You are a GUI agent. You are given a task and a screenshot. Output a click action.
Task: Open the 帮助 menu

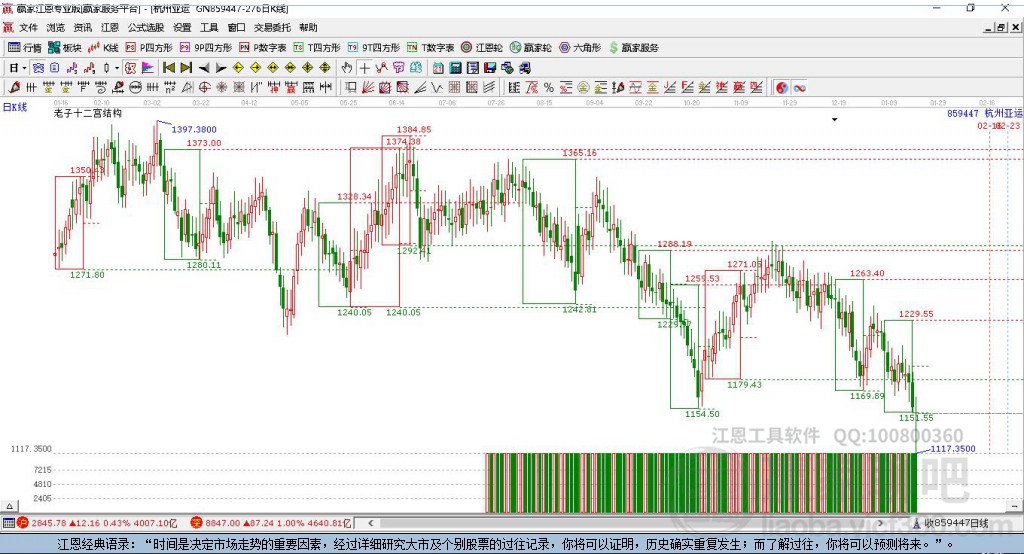[308, 27]
